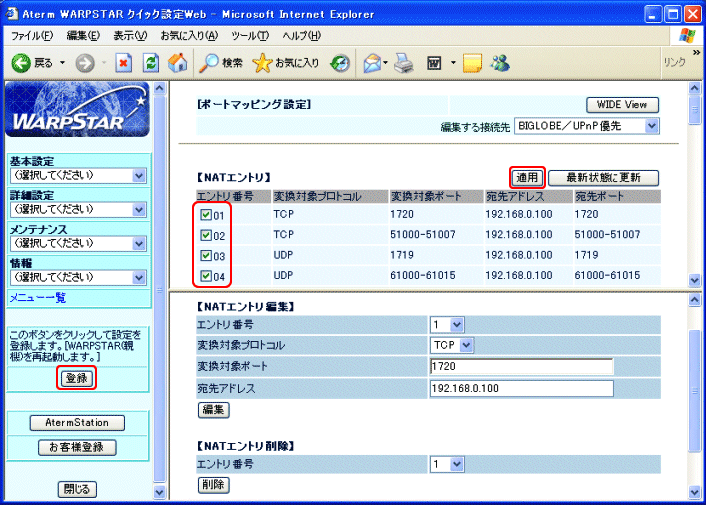Viewport: 706px width, 505px height.
Task: Click the Print icon in toolbar
Action: pyautogui.click(x=403, y=62)
